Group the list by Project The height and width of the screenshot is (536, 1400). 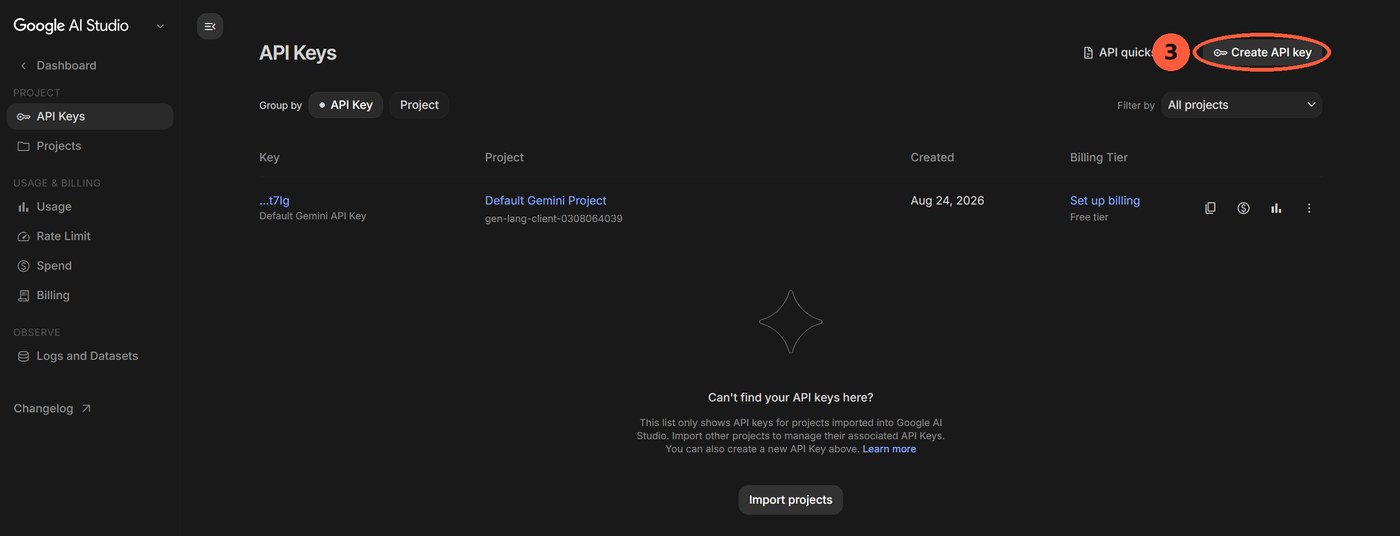pyautogui.click(x=419, y=105)
